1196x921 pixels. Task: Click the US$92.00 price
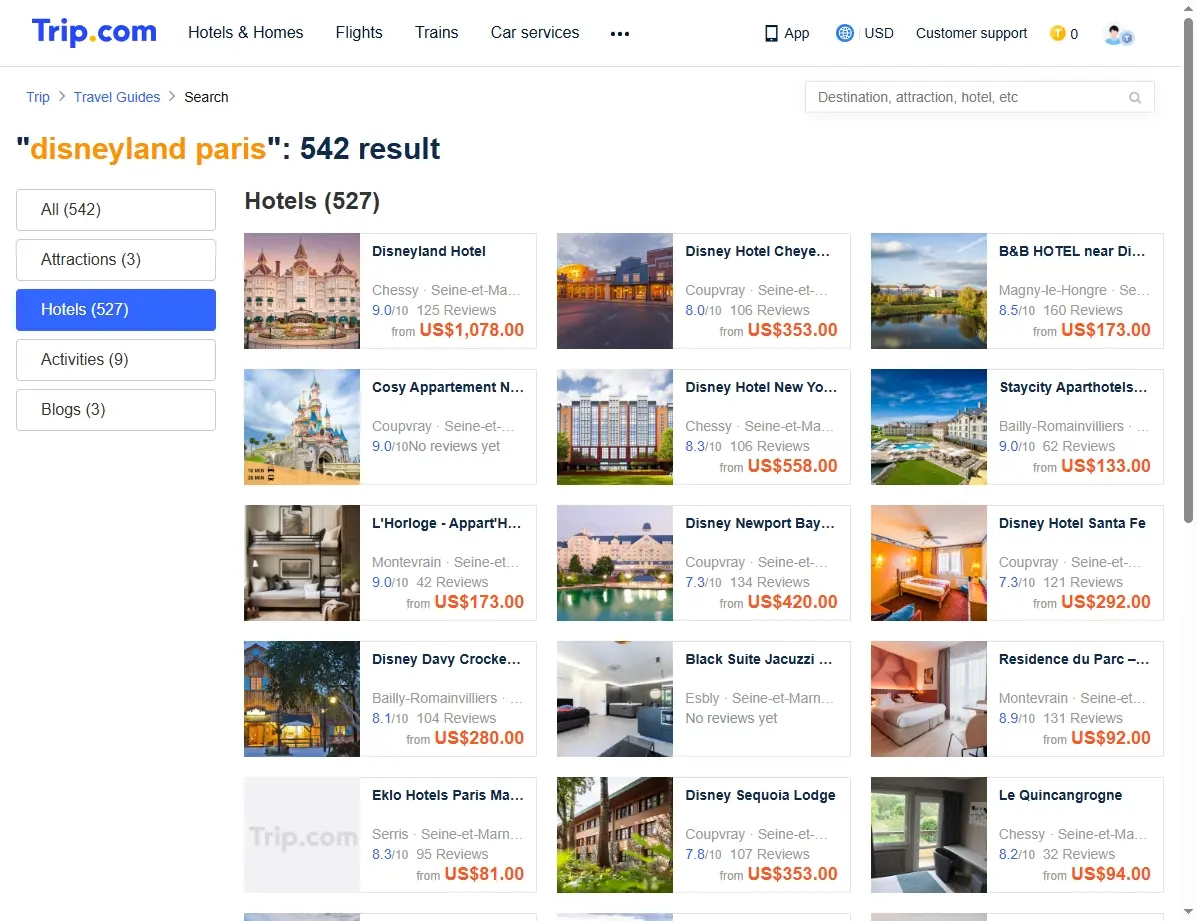pos(1111,738)
